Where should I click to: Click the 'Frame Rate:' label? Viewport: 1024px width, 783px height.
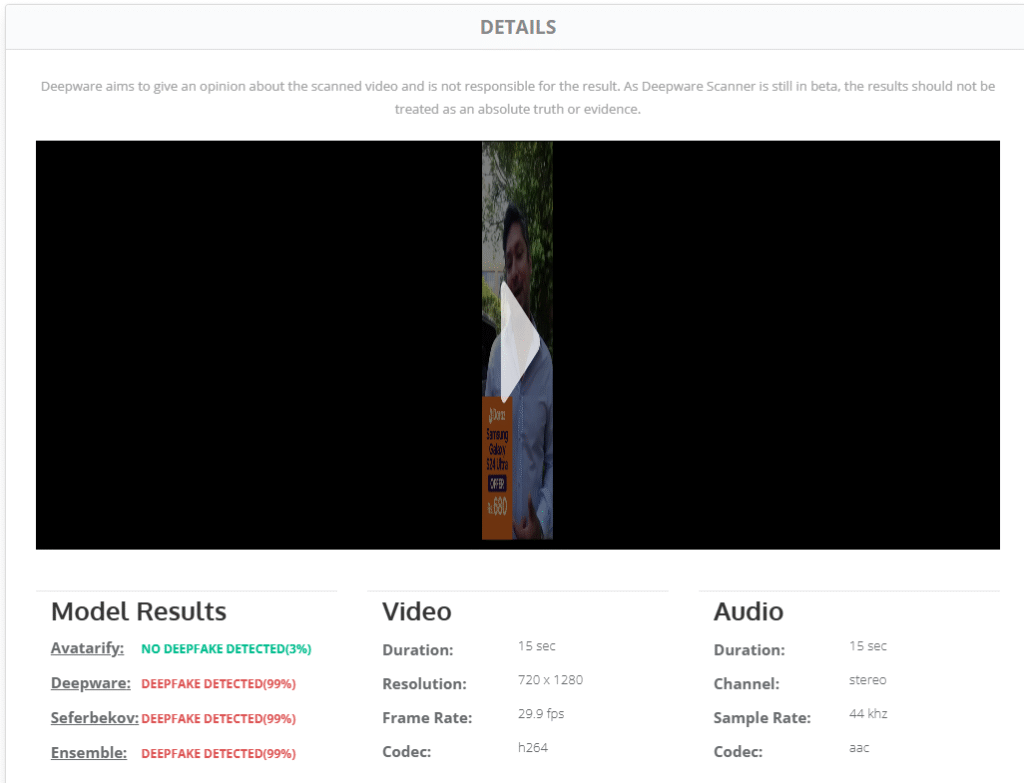point(427,718)
